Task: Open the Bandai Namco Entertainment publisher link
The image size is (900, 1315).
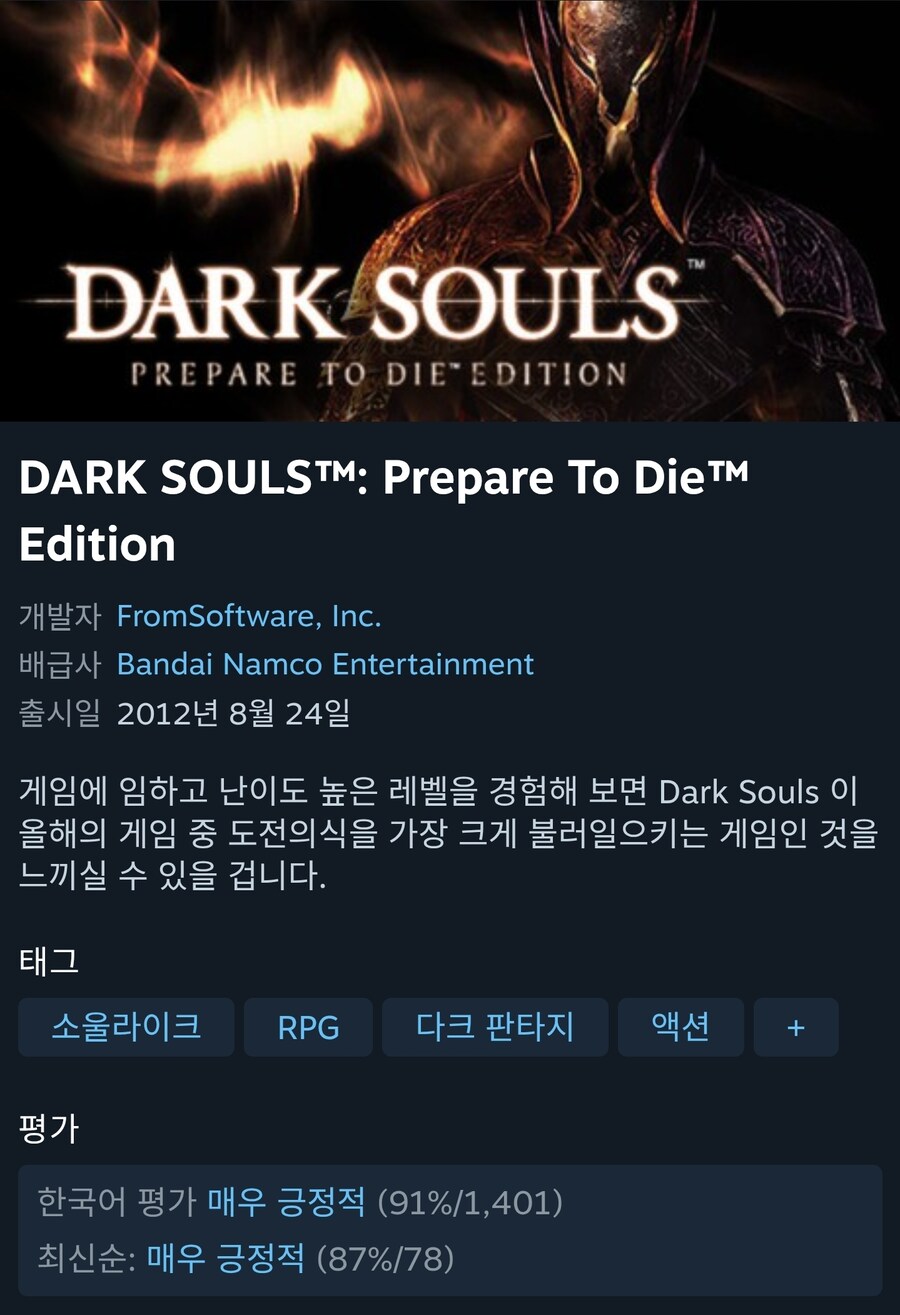Action: pos(325,664)
